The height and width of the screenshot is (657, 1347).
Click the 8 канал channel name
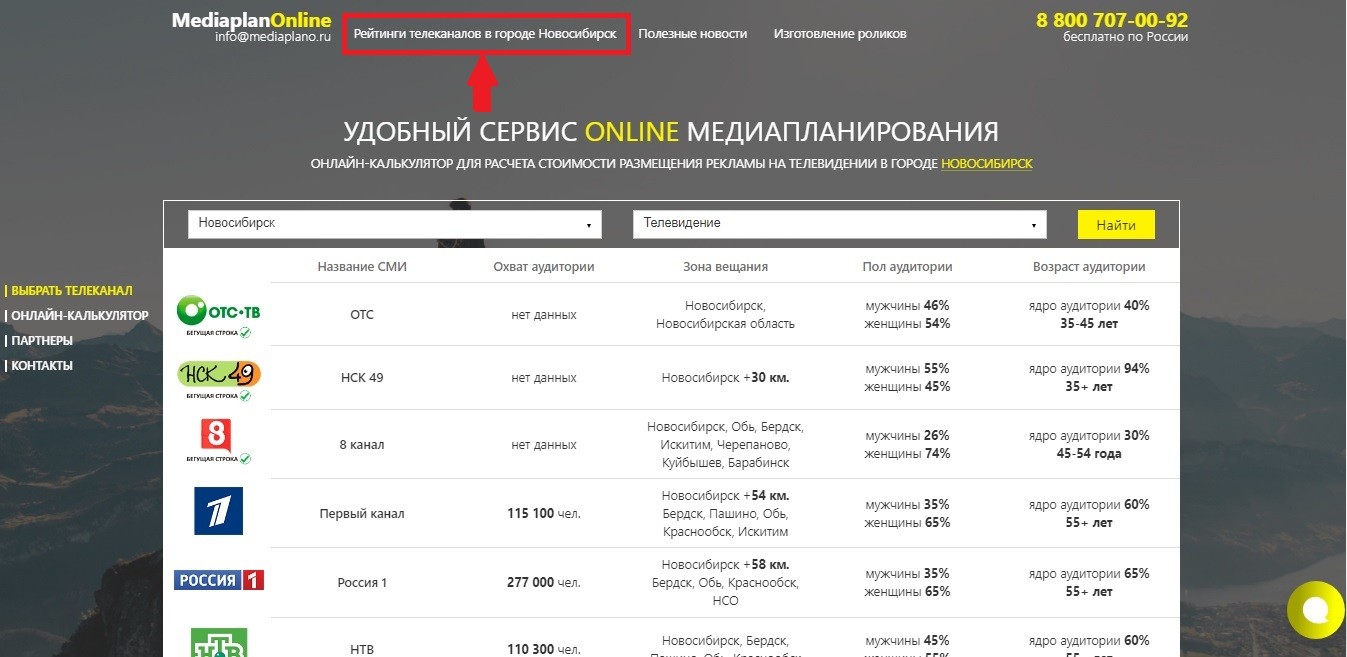point(362,445)
